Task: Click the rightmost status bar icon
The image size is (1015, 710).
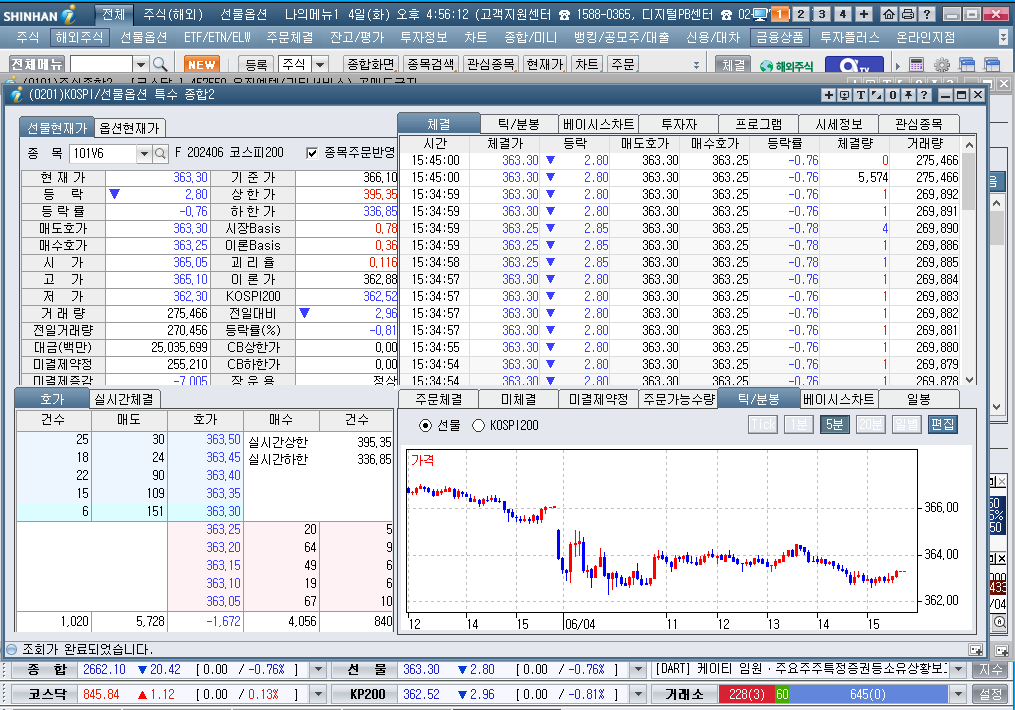Action: 1001,650
